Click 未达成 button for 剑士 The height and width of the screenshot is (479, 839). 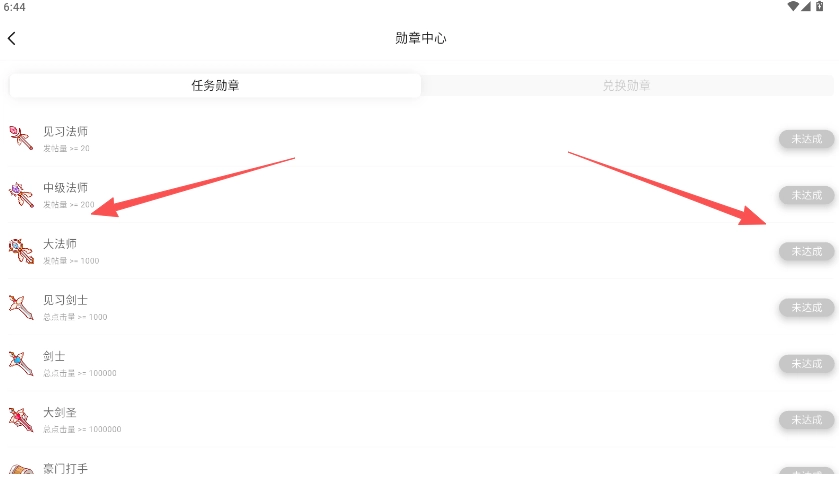[x=806, y=364]
